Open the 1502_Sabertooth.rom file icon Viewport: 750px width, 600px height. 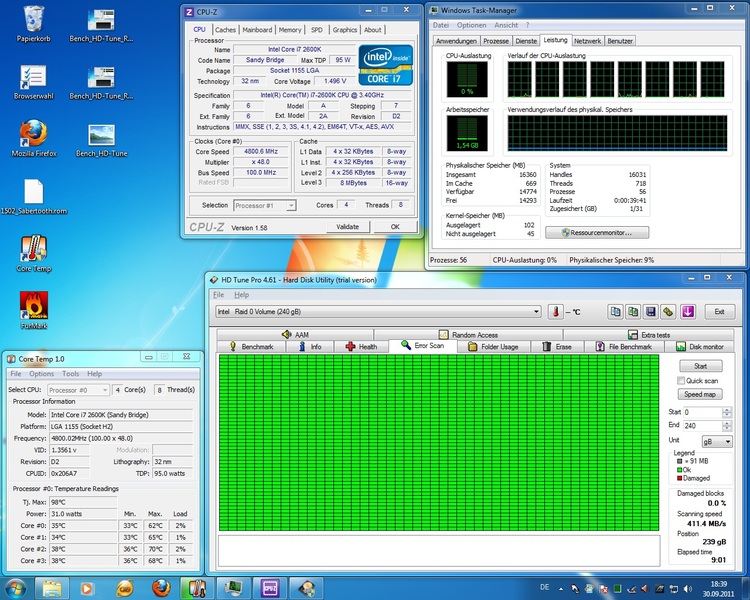tap(33, 197)
